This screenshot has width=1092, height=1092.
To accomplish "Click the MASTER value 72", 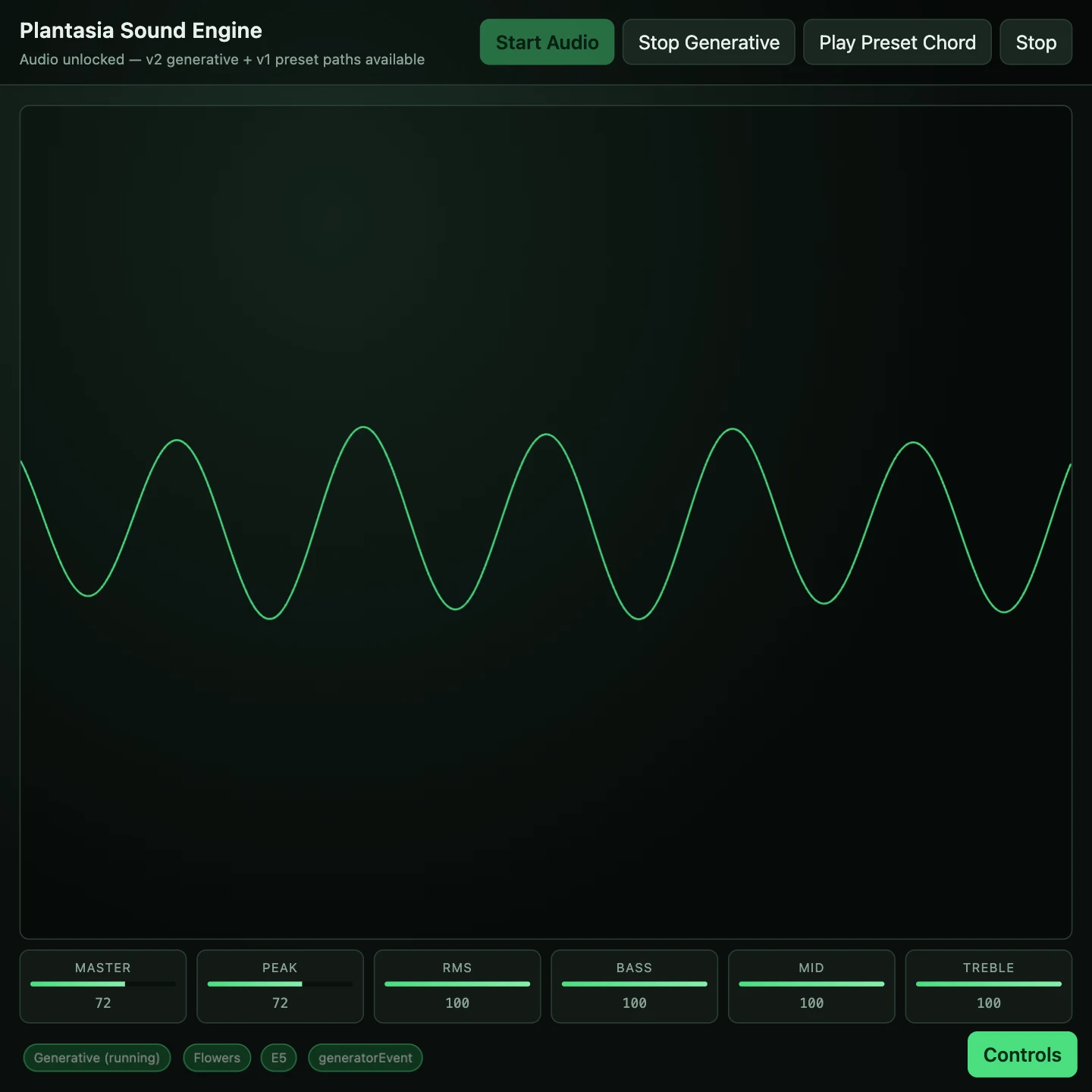I will 103,1003.
